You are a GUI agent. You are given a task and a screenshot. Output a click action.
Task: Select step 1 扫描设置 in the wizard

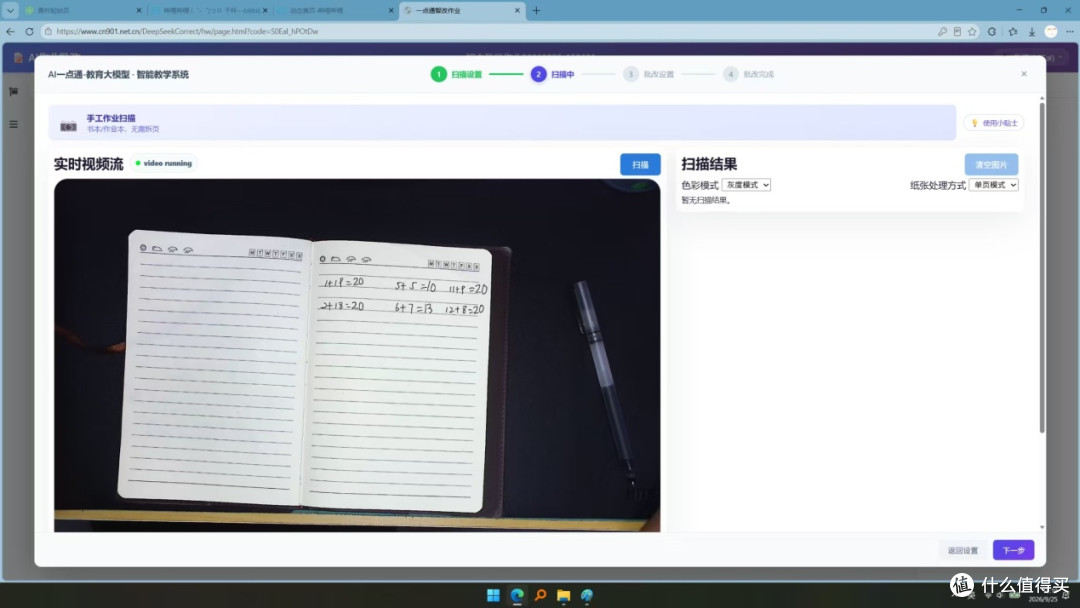(457, 74)
